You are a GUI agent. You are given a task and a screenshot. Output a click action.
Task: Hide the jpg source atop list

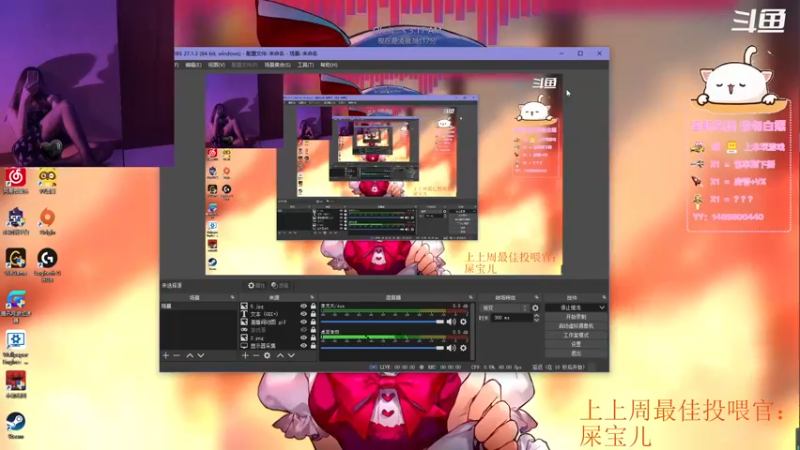click(304, 306)
